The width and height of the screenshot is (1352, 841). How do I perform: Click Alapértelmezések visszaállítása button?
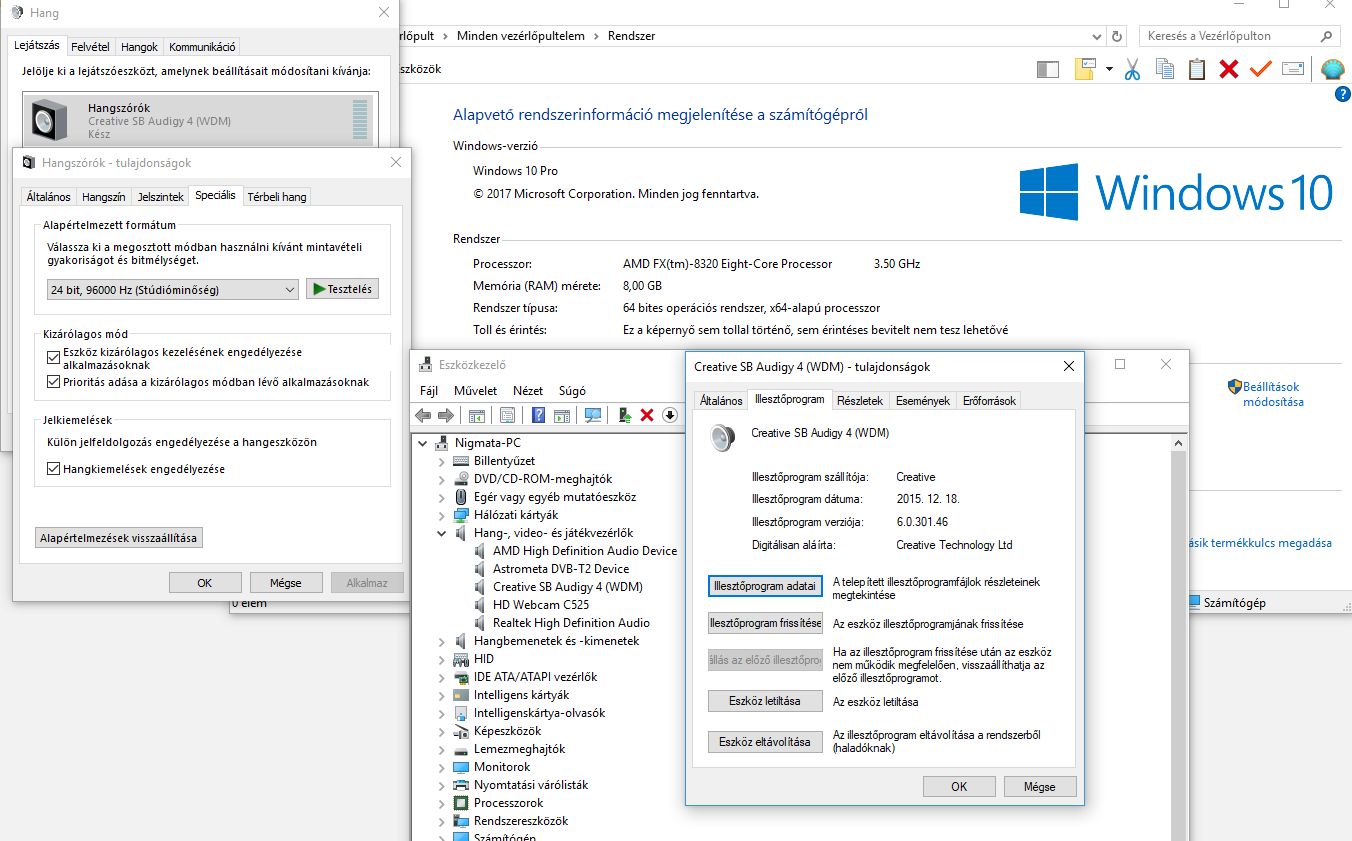point(119,538)
